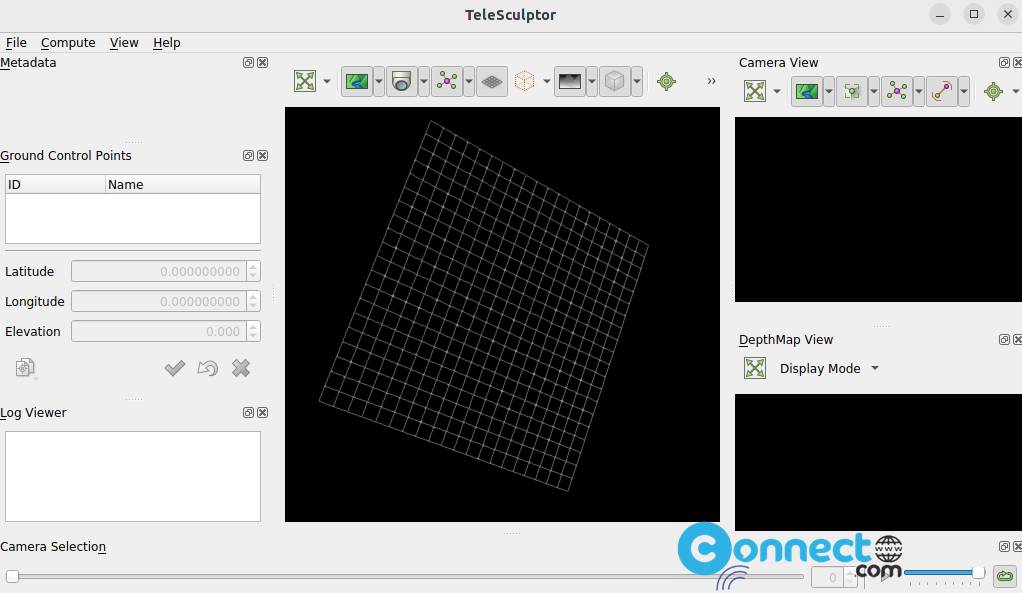Image resolution: width=1022 pixels, height=593 pixels.
Task: Click the Name column header
Action: click(x=182, y=184)
